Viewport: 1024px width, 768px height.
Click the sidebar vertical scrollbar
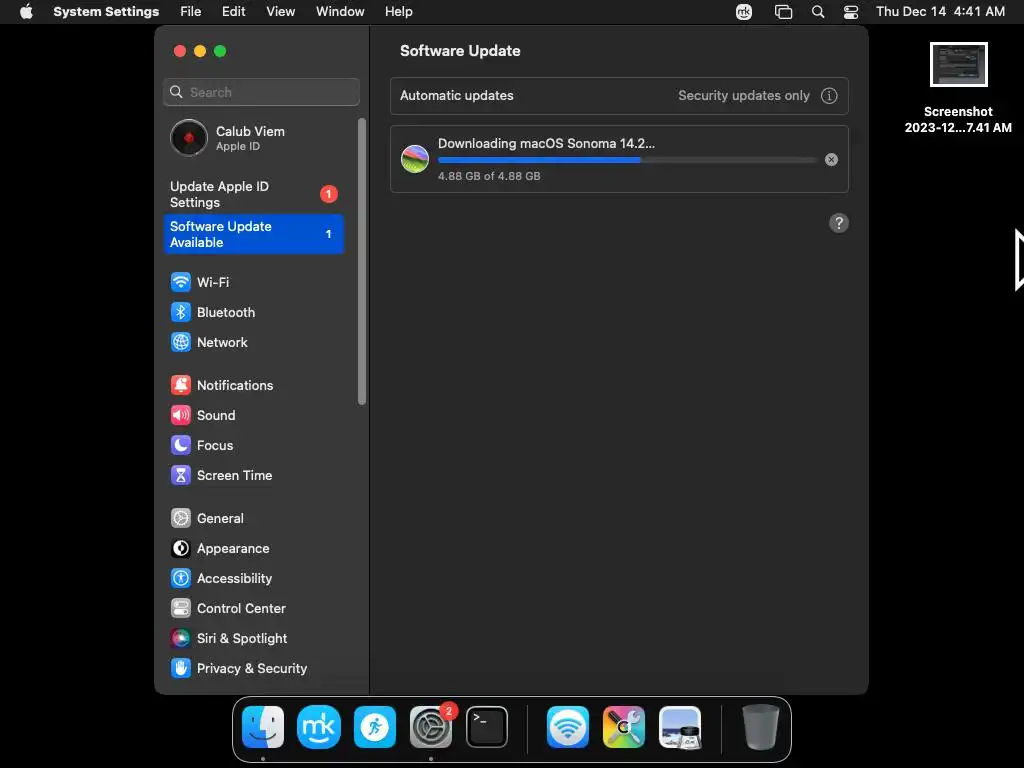point(362,261)
